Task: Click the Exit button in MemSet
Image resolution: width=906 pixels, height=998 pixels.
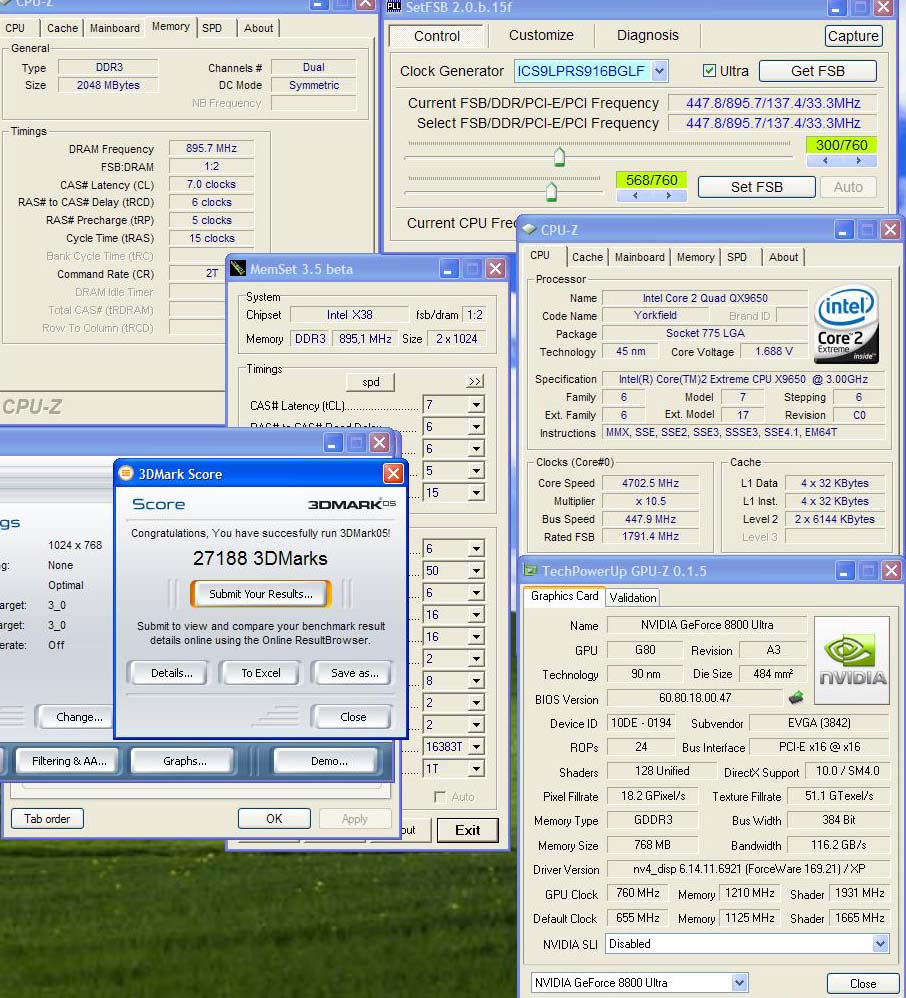Action: tap(467, 830)
